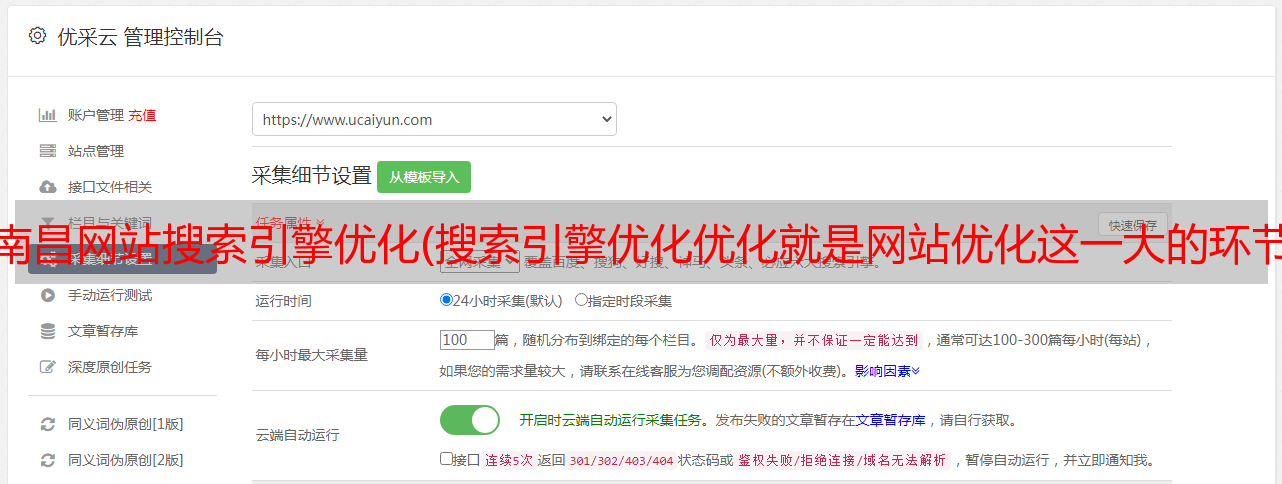The height and width of the screenshot is (484, 1282).
Task: Click the gear icon beside 优采云 管理控制台
Action: (37, 36)
